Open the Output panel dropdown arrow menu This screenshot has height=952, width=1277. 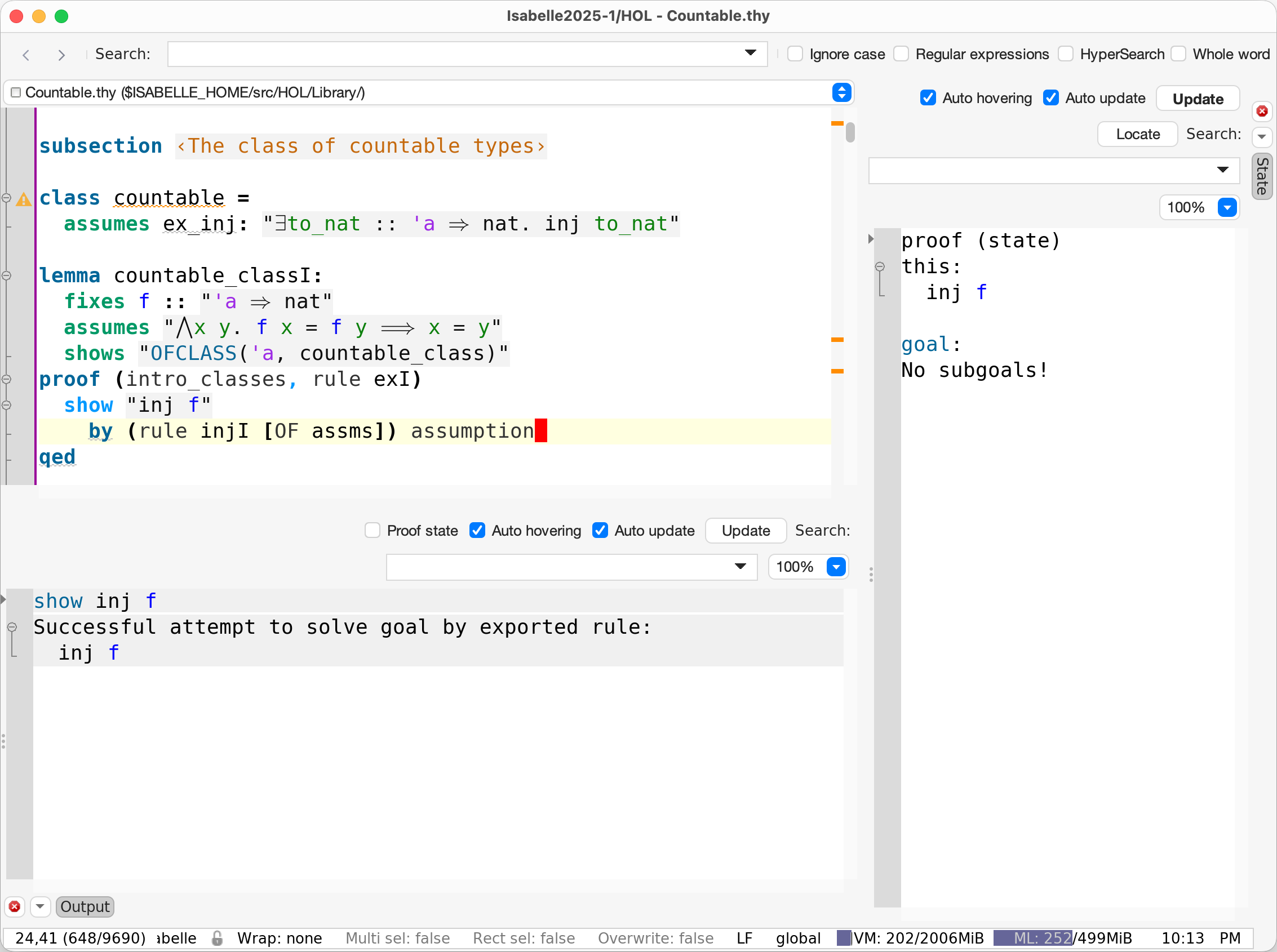click(x=40, y=906)
